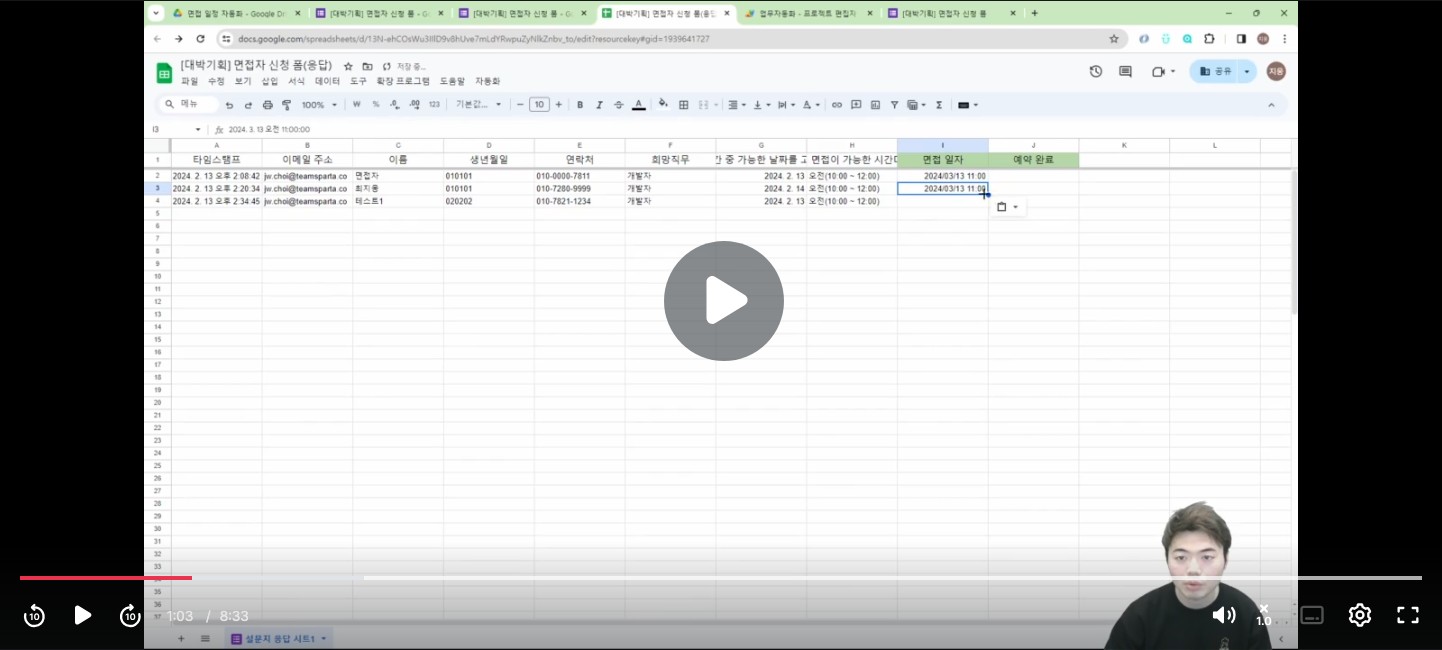Collapse the toolbar with the chevron

tap(1272, 105)
